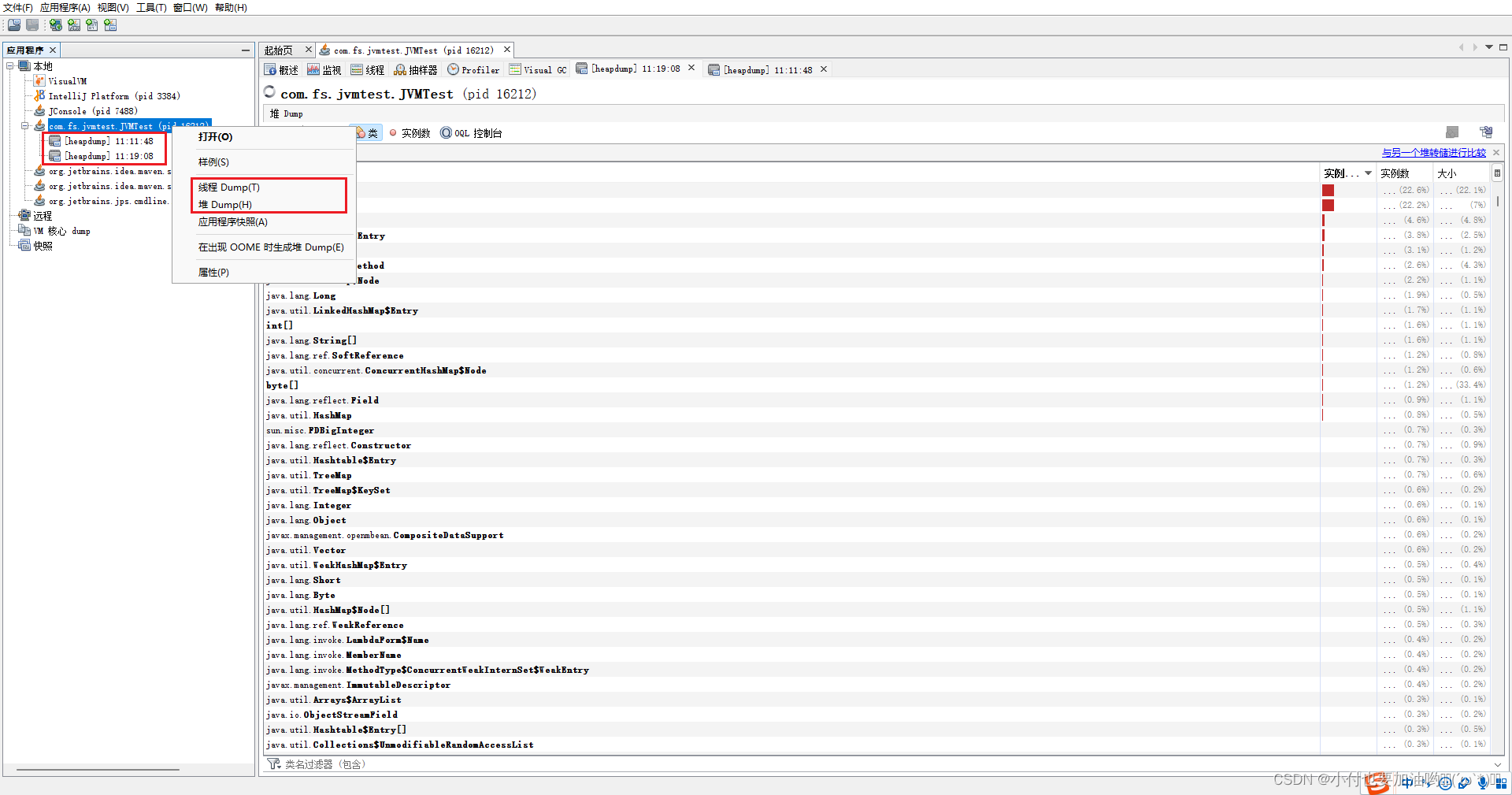
Task: Select the VM 核心 dump tree node
Action: pos(54,231)
